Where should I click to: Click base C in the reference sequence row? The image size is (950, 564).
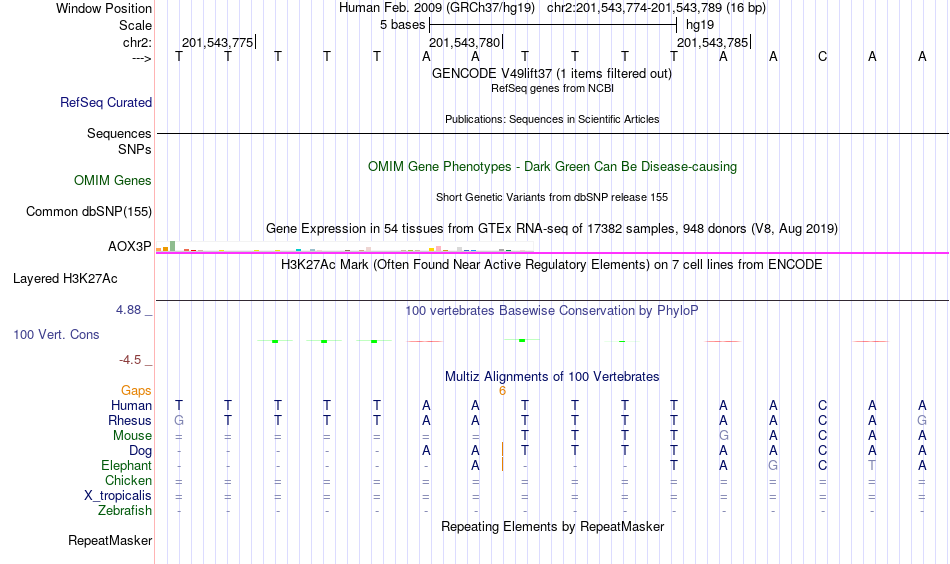tap(822, 57)
